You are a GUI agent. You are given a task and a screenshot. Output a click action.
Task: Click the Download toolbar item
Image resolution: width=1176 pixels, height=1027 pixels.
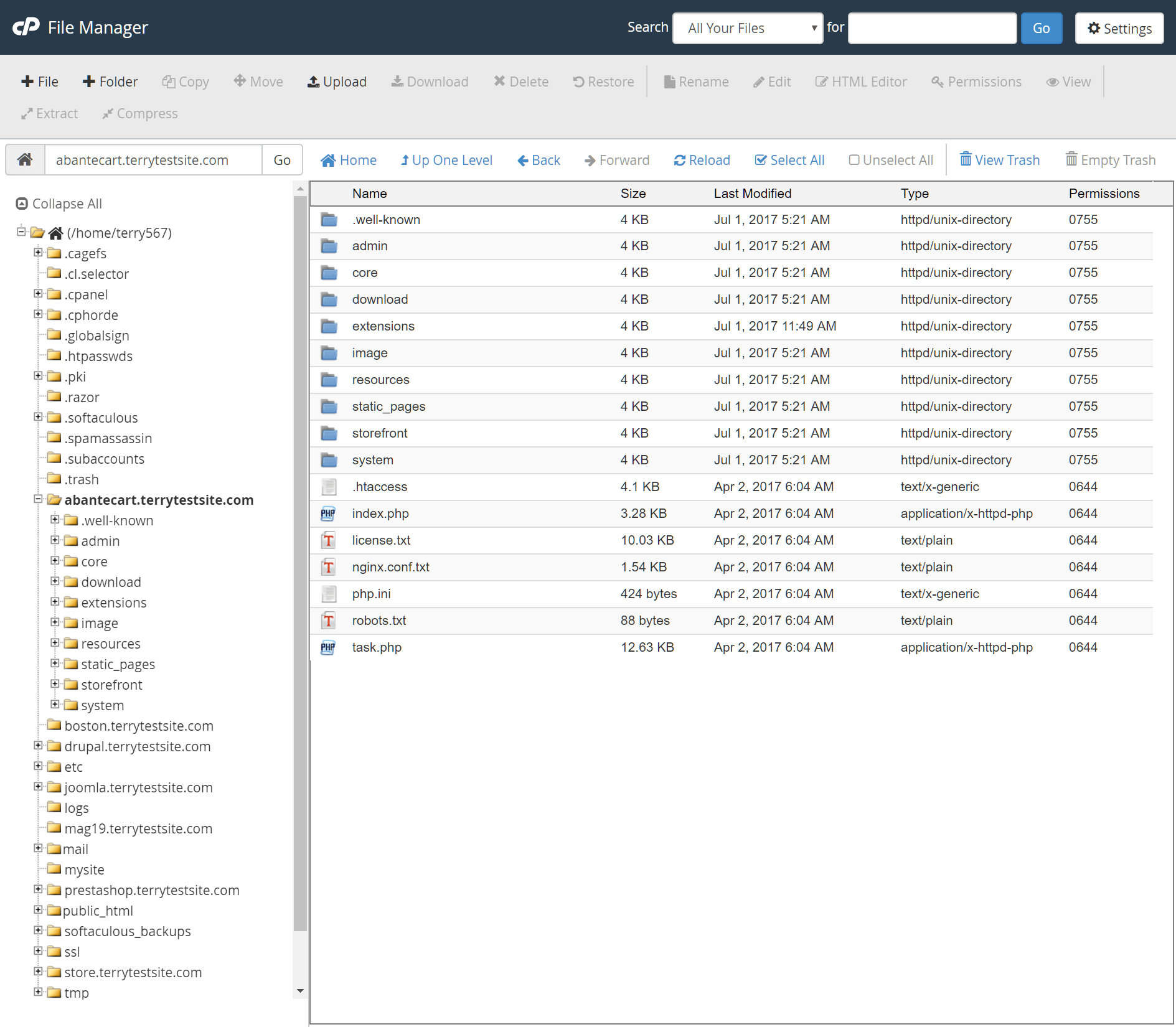[x=430, y=82]
